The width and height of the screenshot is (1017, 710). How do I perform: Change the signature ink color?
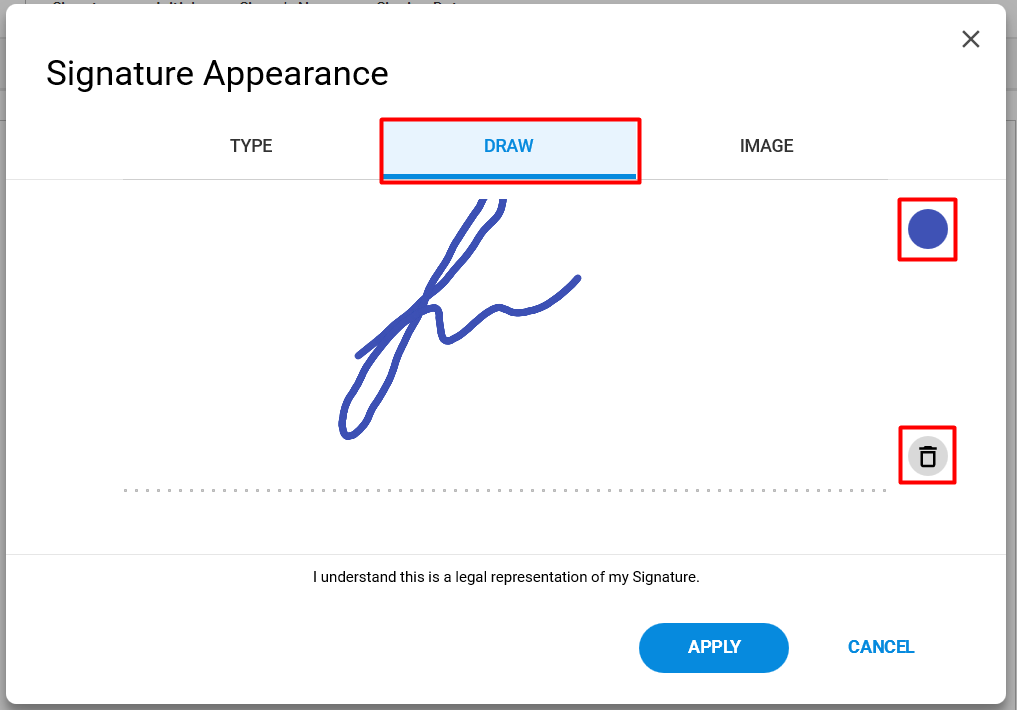(x=927, y=229)
